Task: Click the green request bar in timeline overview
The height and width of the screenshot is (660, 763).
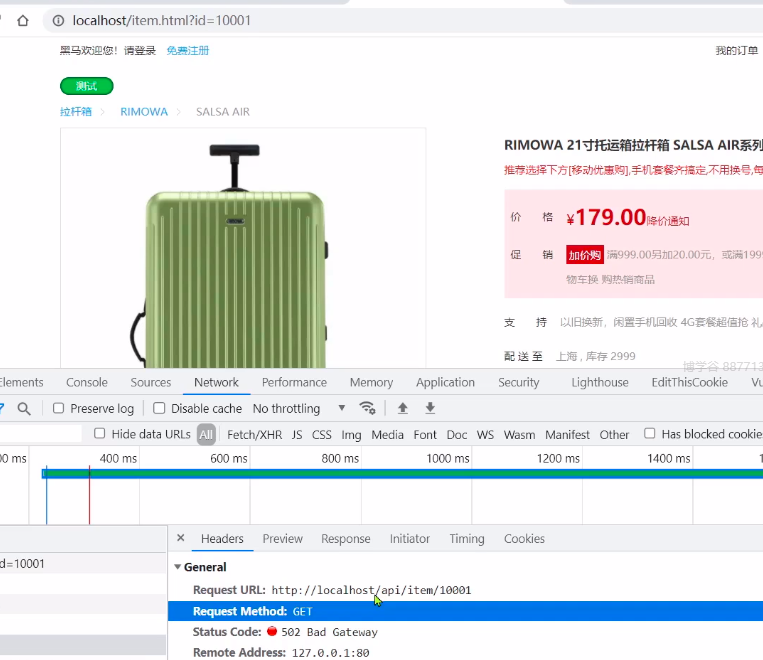Action: pyautogui.click(x=402, y=473)
